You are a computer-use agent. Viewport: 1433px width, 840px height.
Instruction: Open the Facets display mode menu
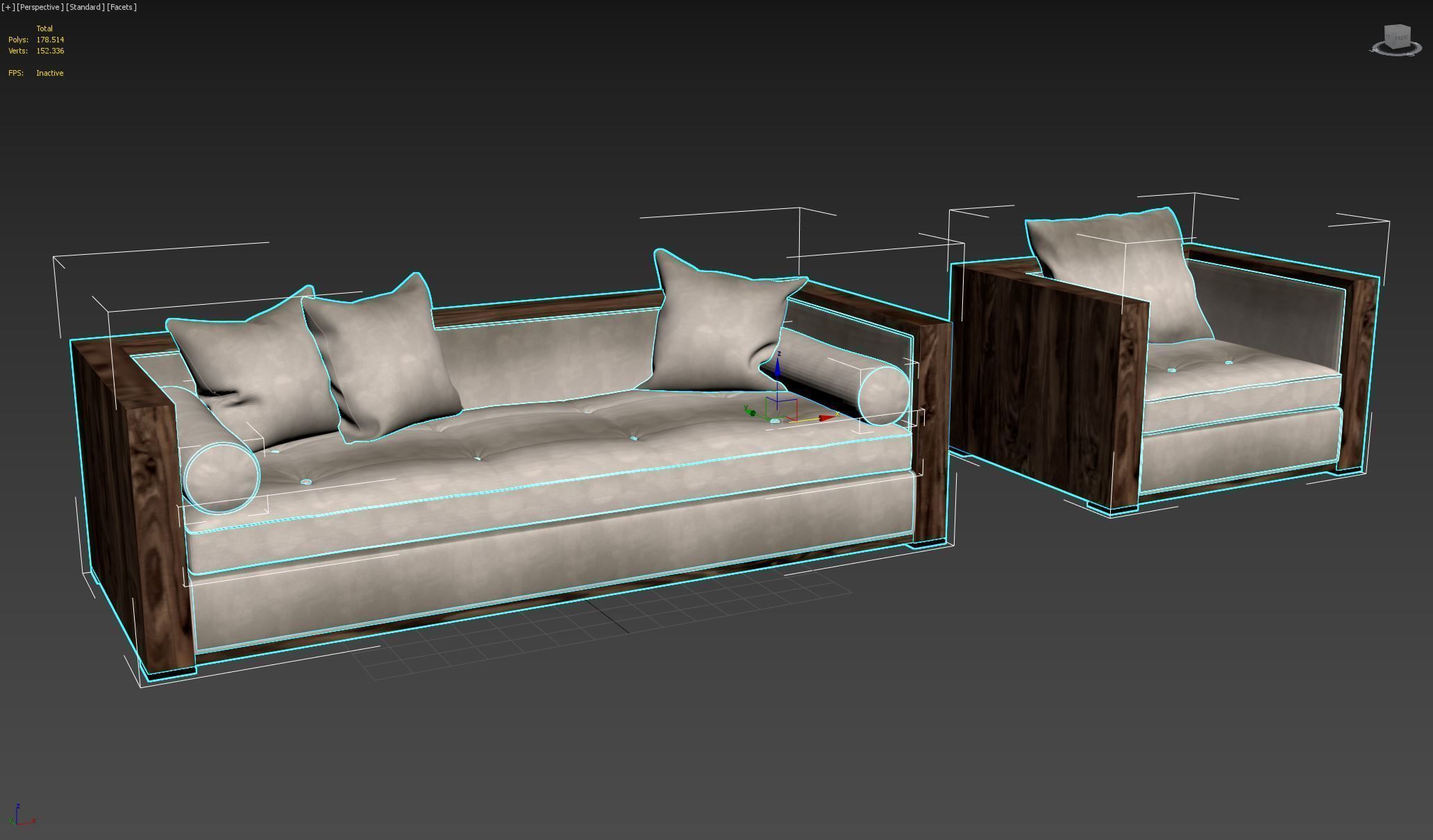click(x=122, y=7)
